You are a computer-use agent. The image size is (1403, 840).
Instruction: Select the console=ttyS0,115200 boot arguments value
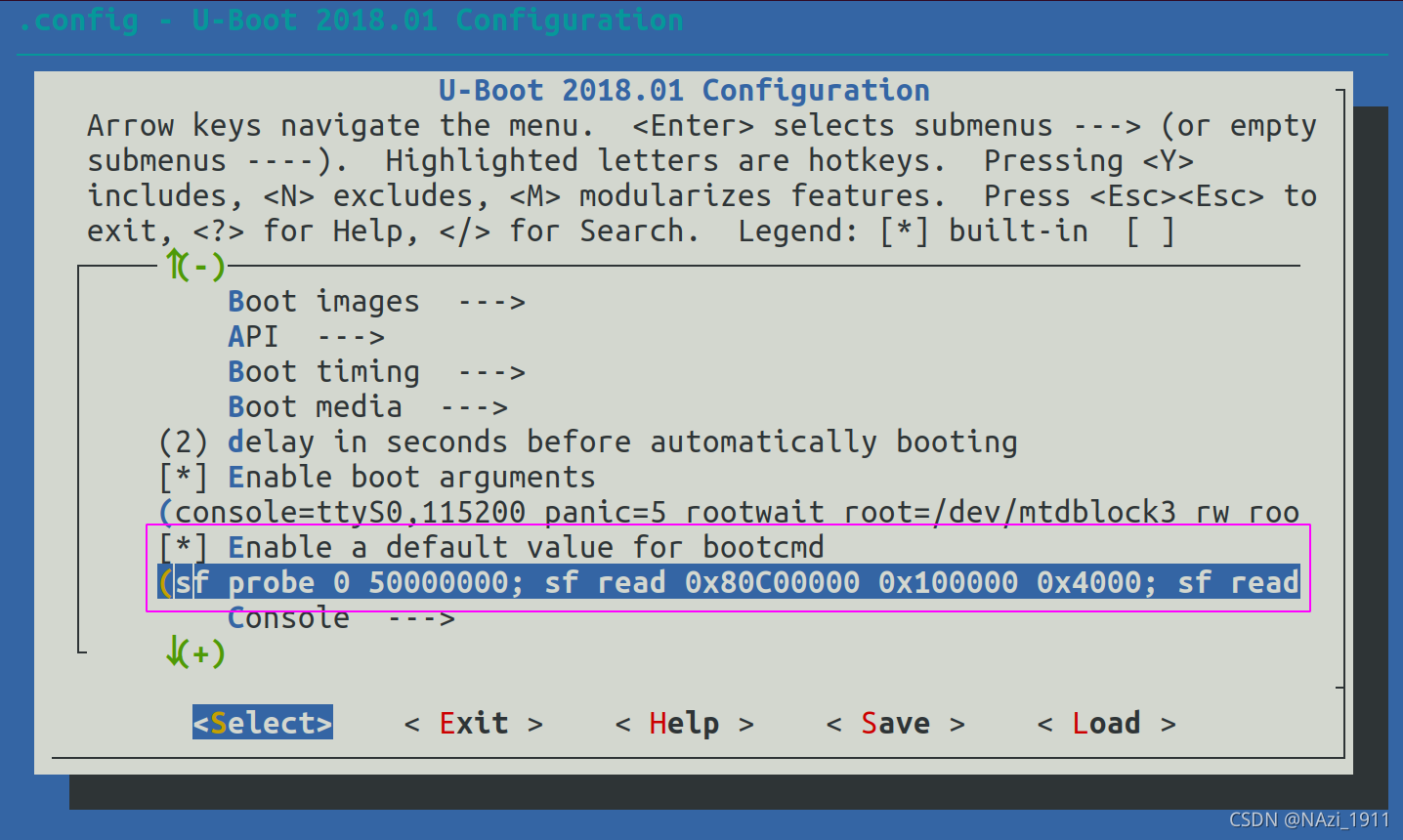728,513
